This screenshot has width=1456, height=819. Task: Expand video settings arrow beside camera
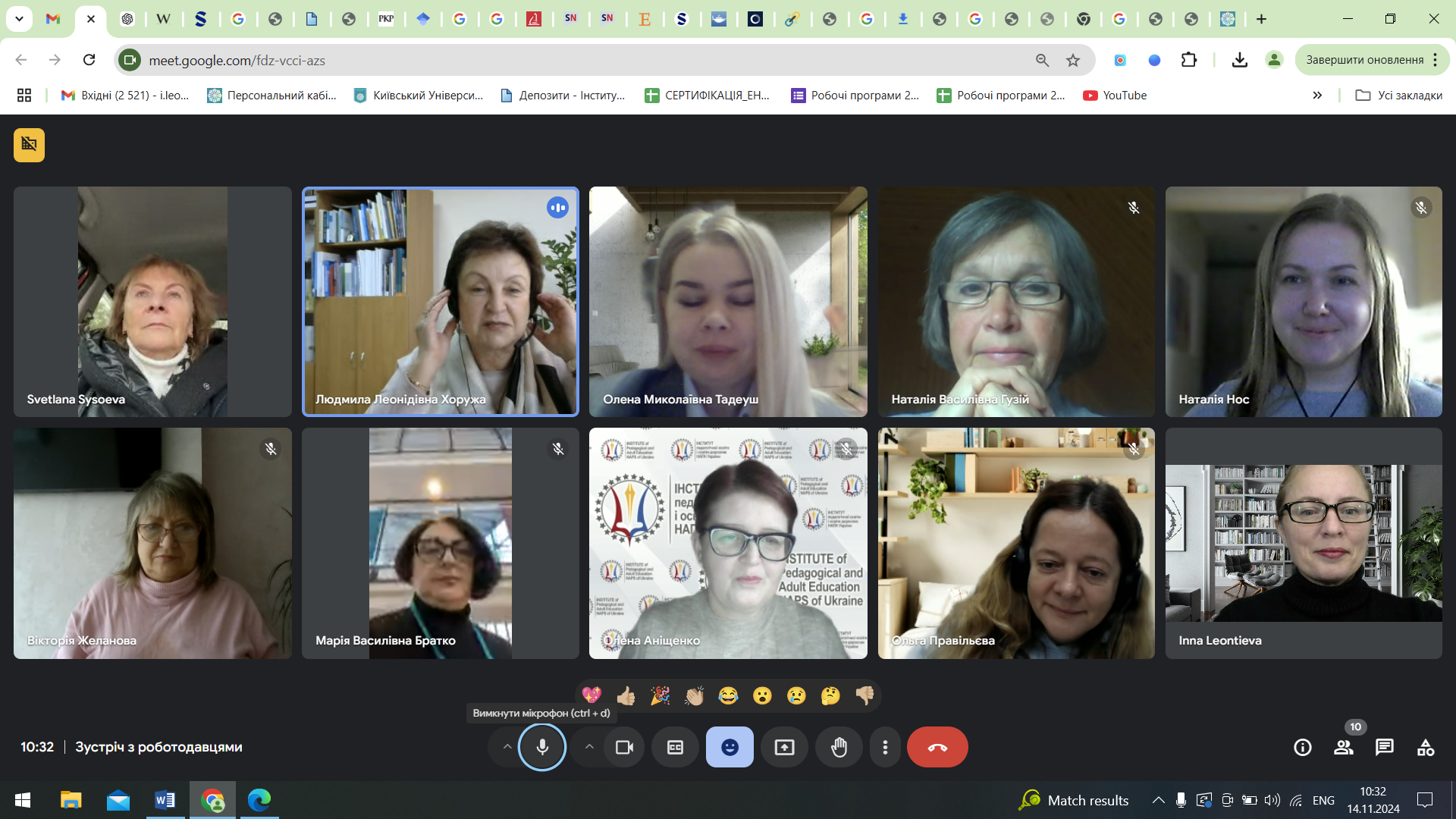[589, 747]
